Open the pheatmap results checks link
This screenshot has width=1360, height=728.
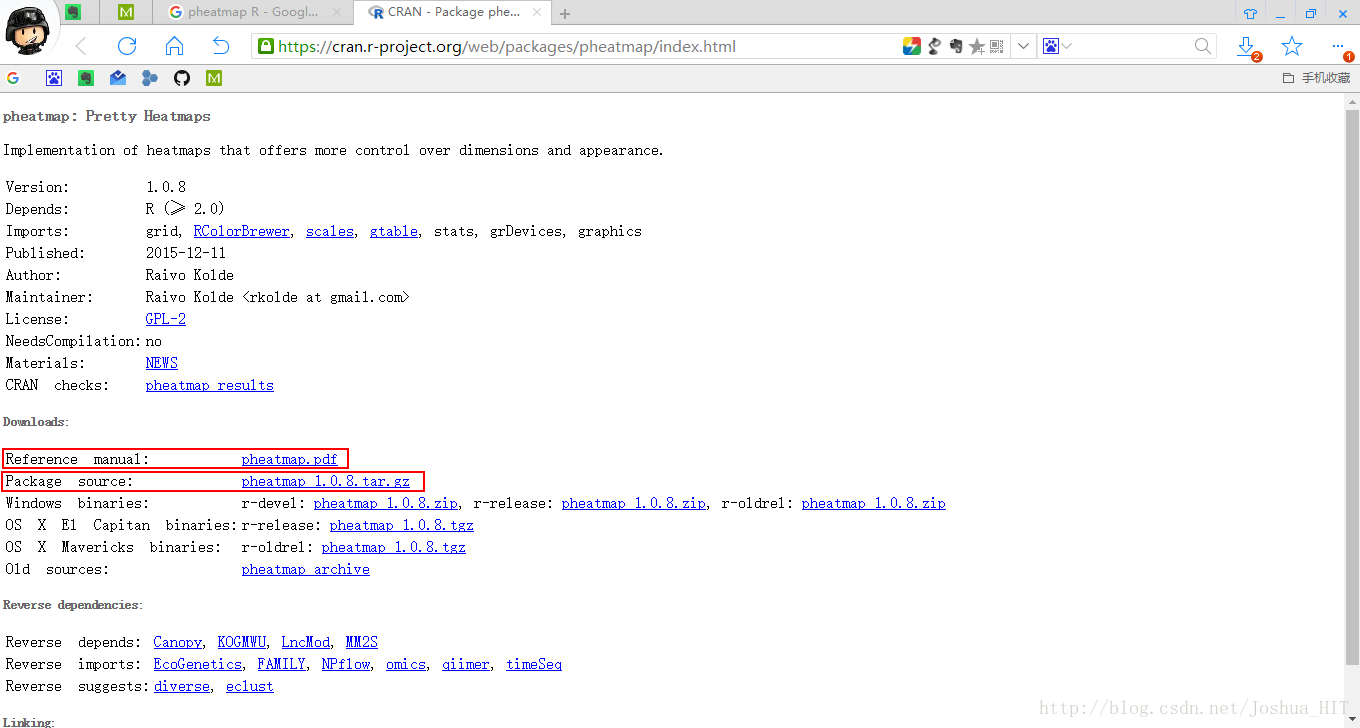[210, 385]
